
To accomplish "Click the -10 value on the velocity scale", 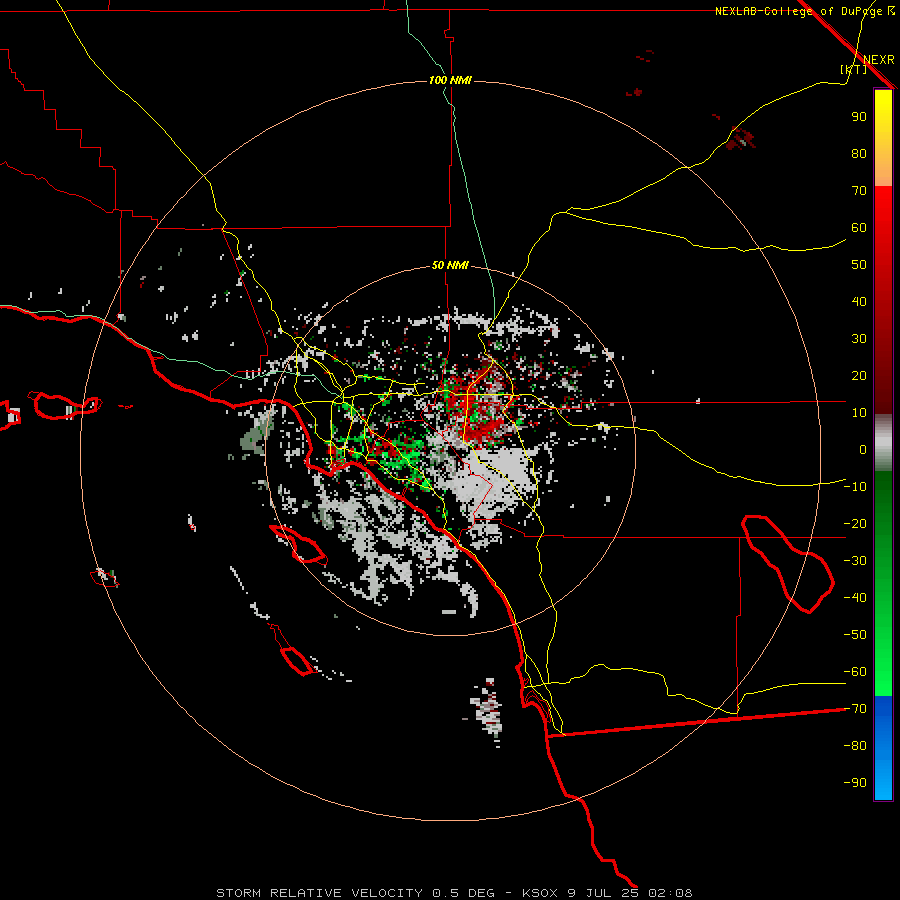I will pyautogui.click(x=855, y=487).
